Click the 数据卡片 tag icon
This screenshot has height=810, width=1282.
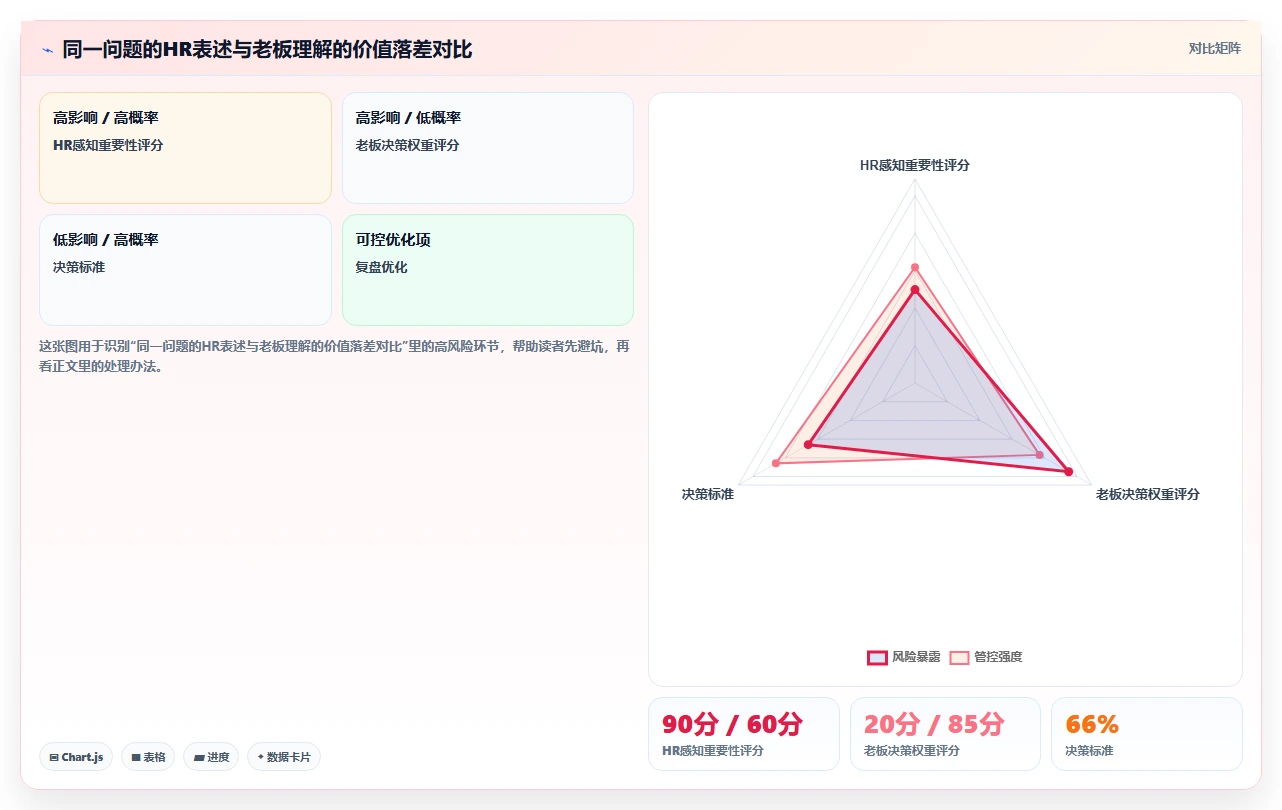pyautogui.click(x=261, y=757)
